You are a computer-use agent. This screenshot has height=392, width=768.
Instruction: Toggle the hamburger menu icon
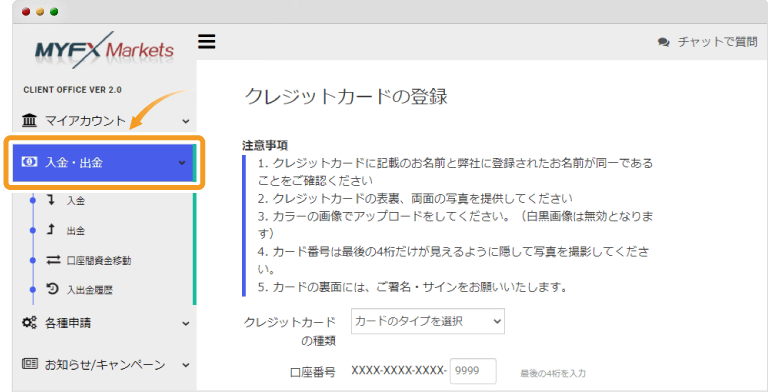tap(206, 42)
